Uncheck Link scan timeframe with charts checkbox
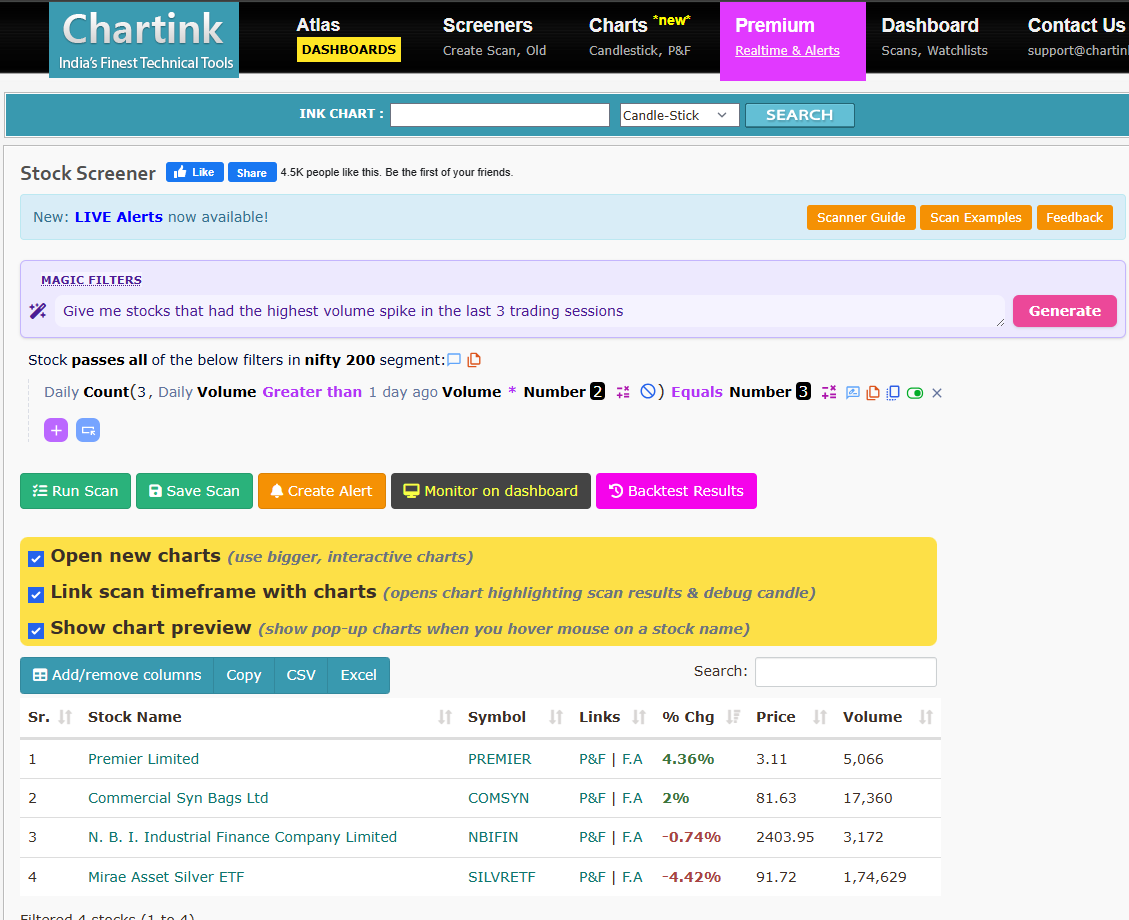This screenshot has height=920, width=1129. [36, 594]
